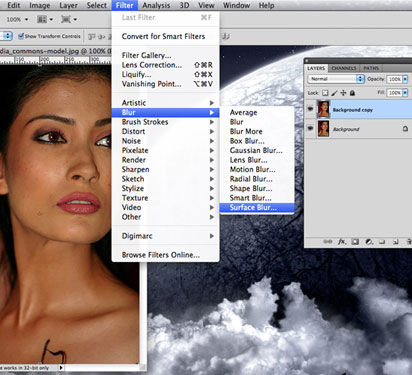This screenshot has height=375, width=412.
Task: Open Filter Gallery from menu
Action: coord(165,55)
